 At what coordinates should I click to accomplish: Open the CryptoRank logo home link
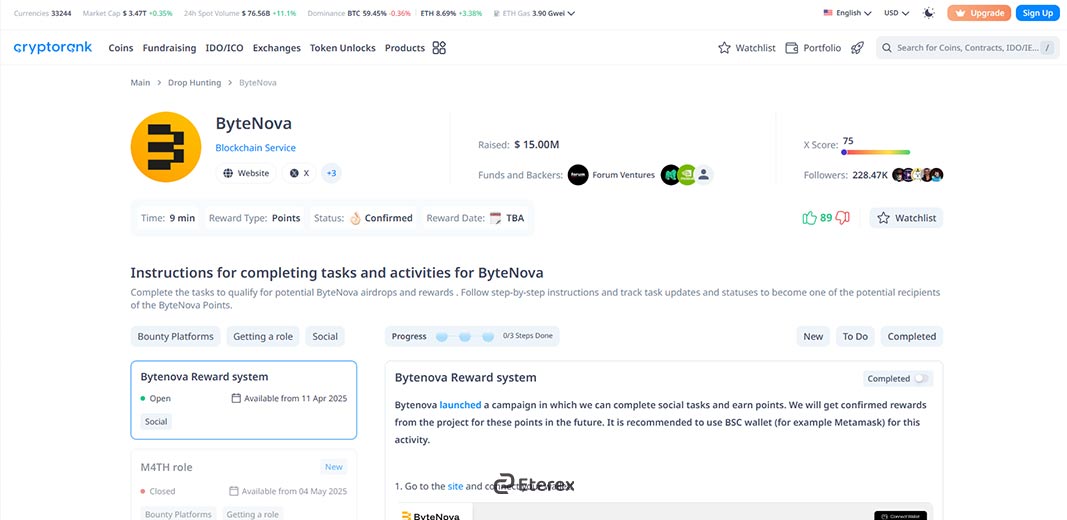52,48
